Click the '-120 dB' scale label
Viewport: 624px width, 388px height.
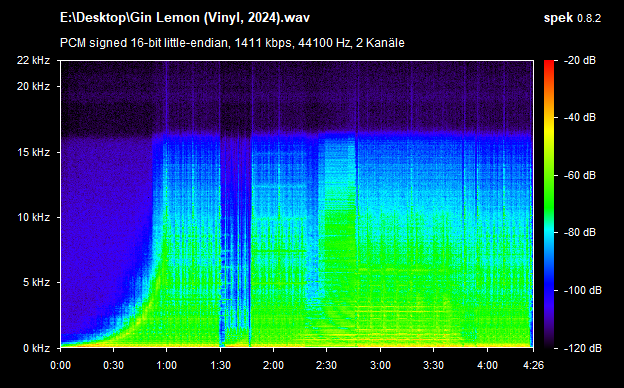click(582, 348)
